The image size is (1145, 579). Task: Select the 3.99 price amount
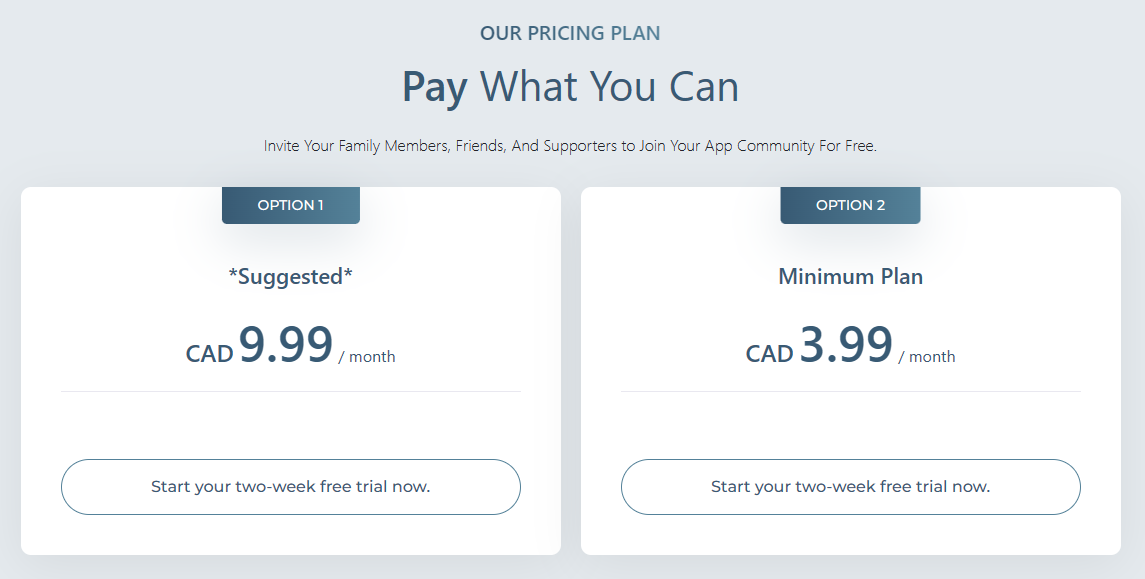[846, 344]
